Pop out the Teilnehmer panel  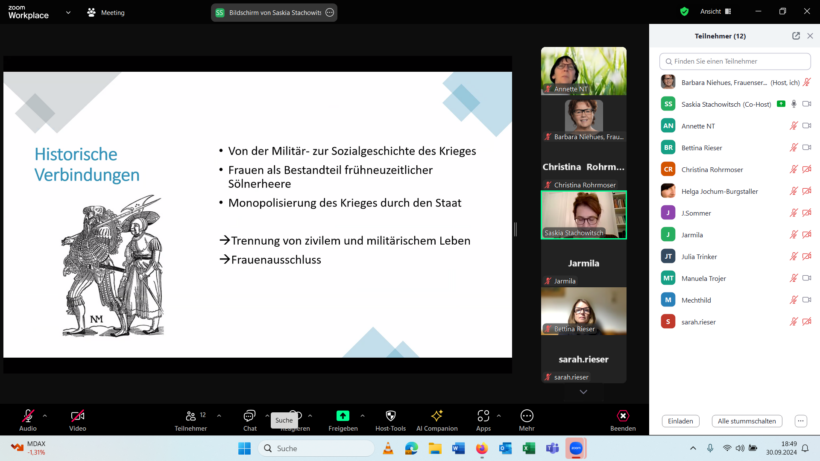point(796,36)
